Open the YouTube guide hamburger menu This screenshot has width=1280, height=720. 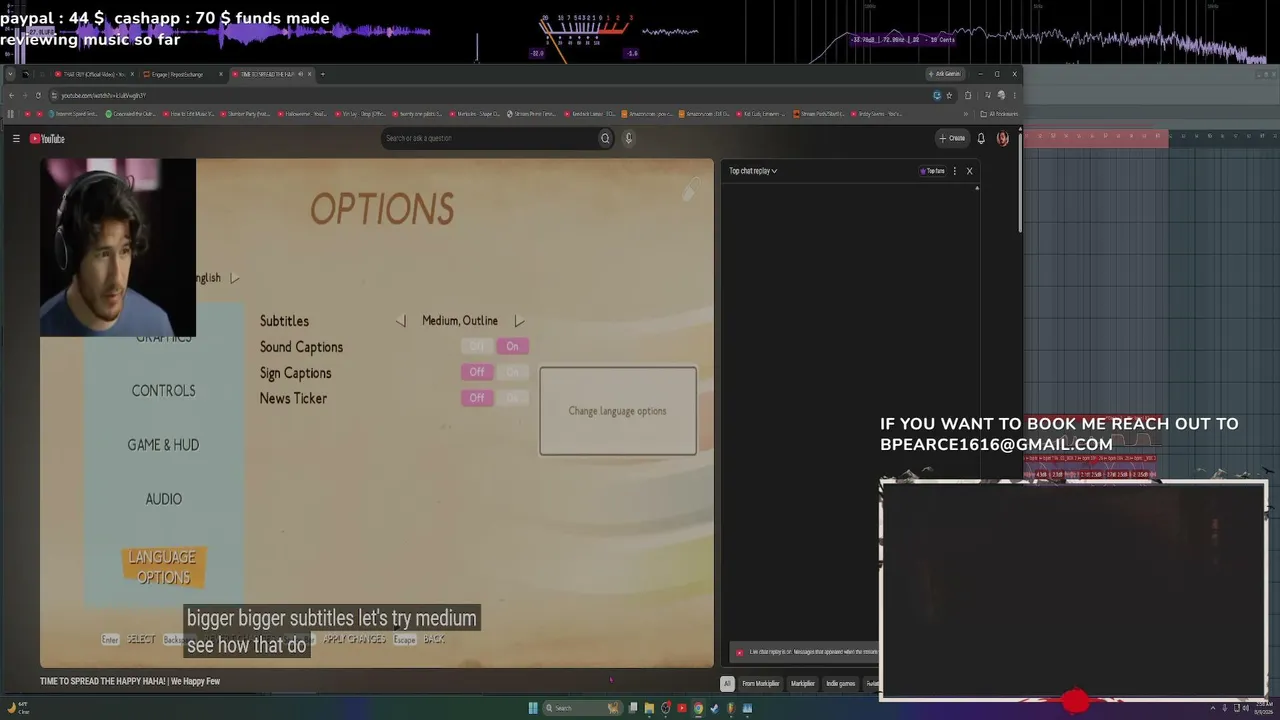click(x=16, y=139)
